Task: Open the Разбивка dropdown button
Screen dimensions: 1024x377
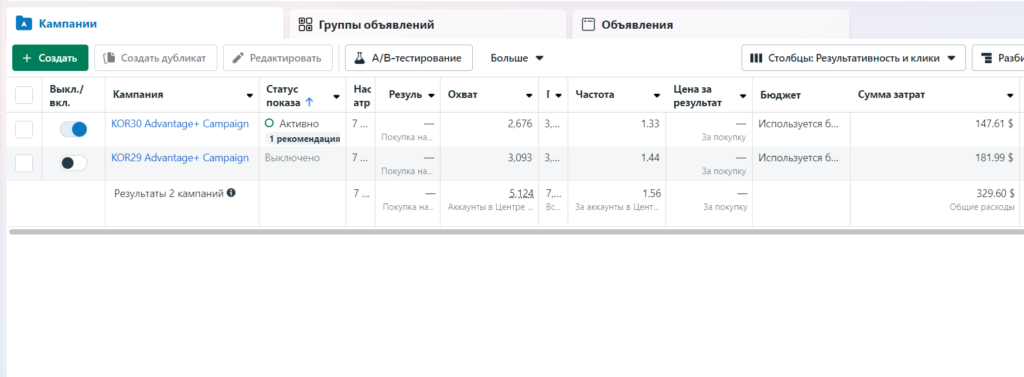Action: pyautogui.click(x=998, y=58)
